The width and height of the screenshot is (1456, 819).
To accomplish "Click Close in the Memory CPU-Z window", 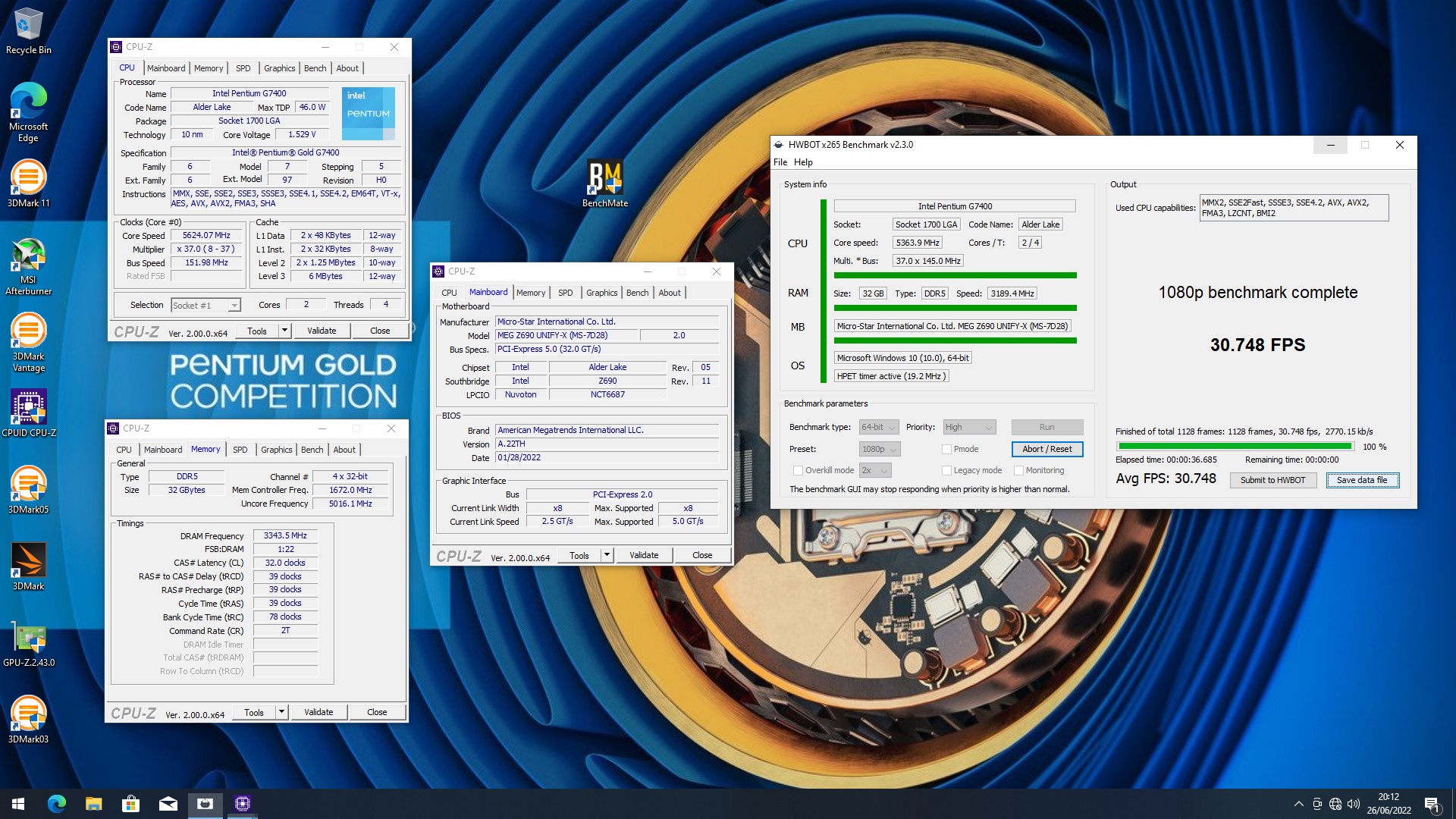I will [x=377, y=712].
